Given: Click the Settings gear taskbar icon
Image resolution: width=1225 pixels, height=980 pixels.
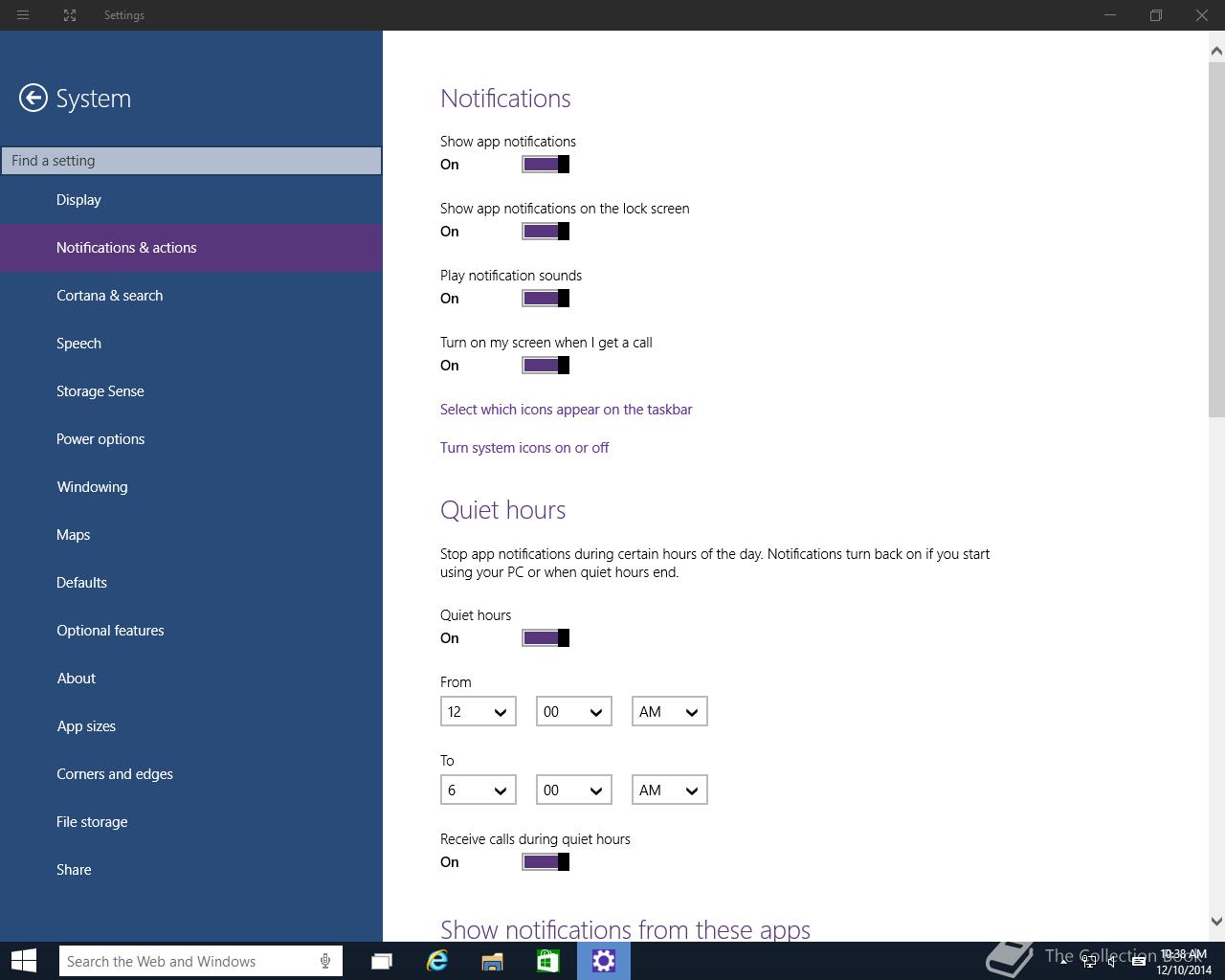Looking at the screenshot, I should click(604, 961).
